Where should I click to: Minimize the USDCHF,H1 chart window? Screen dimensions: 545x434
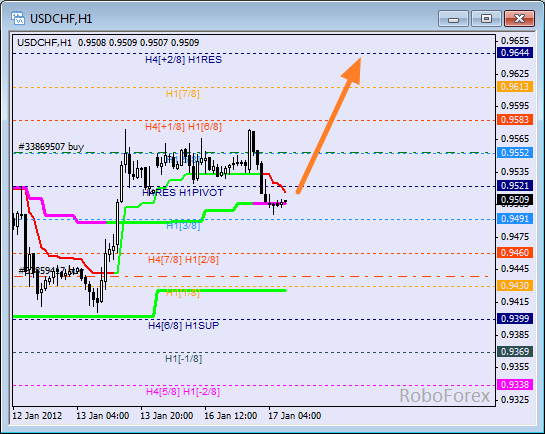453,18
